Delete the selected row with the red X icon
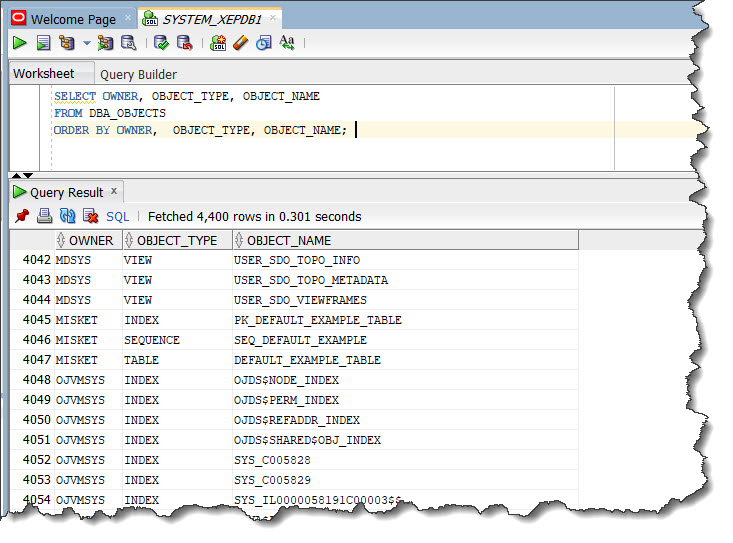The height and width of the screenshot is (543, 733). click(x=90, y=216)
